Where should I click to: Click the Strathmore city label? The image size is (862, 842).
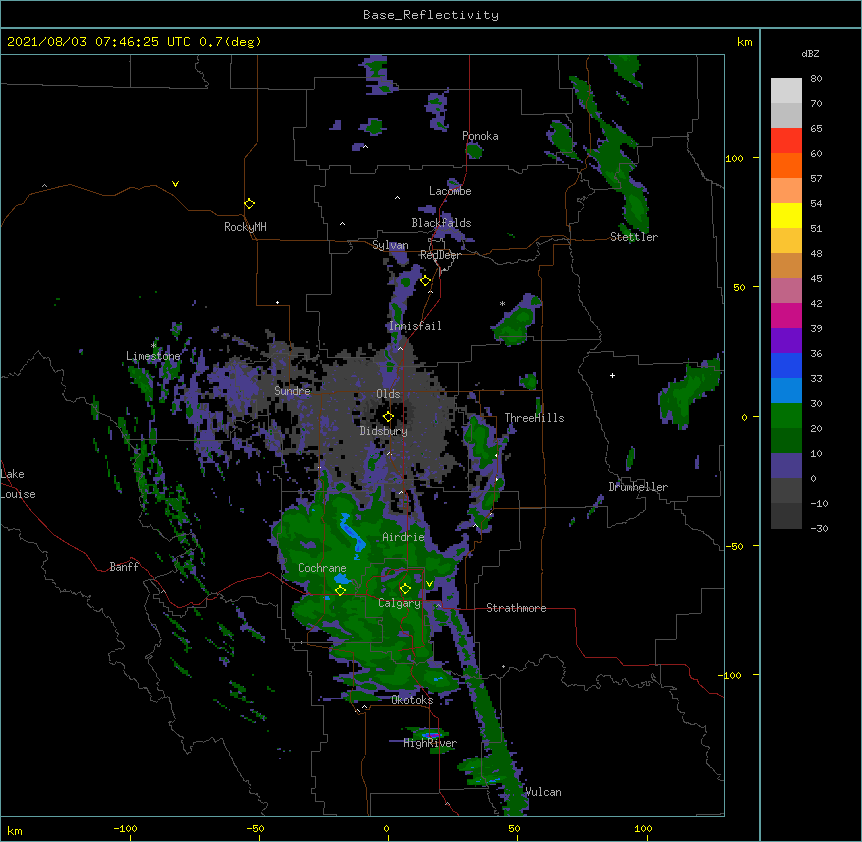coord(516,608)
